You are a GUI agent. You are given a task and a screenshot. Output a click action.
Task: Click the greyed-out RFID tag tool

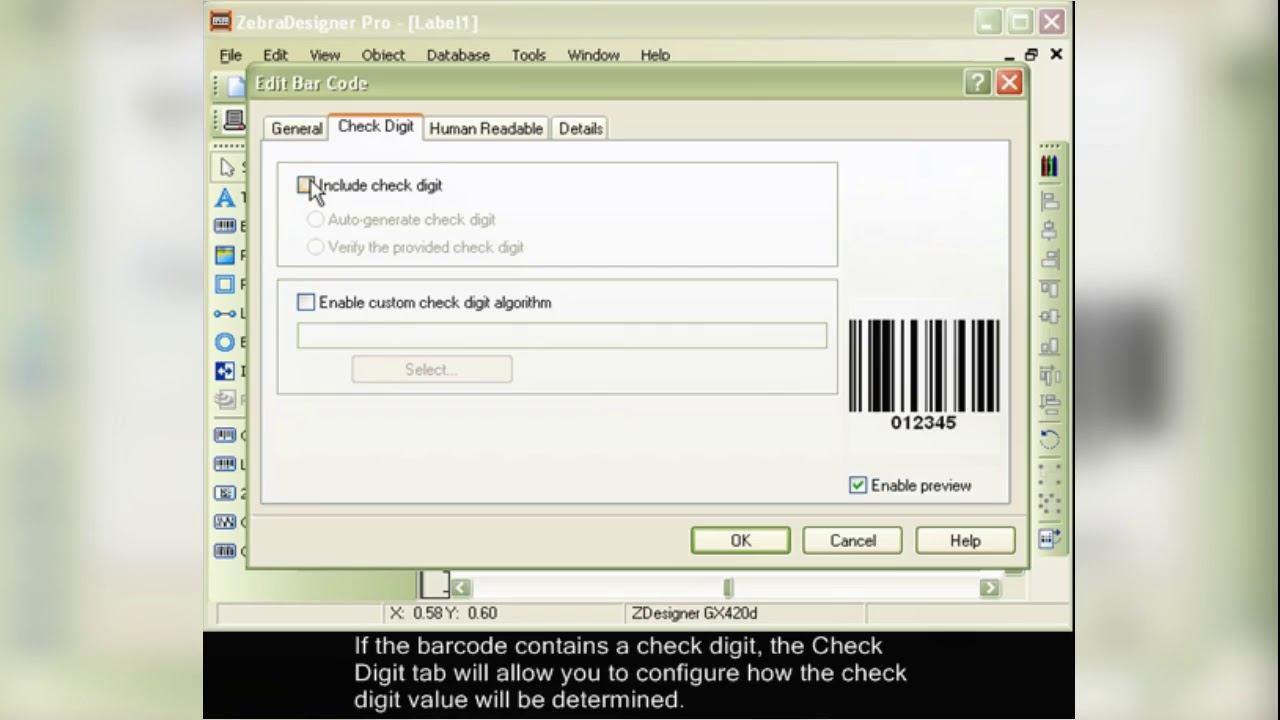[225, 400]
